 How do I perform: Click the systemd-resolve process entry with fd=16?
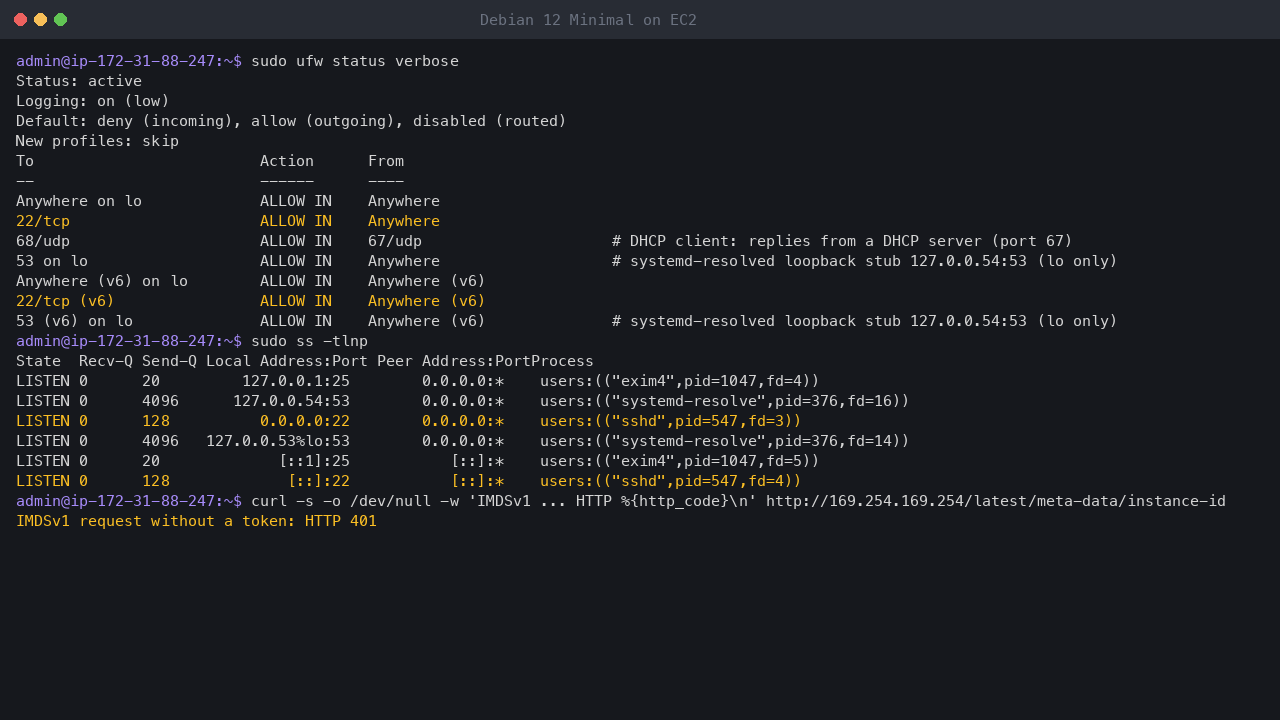725,401
